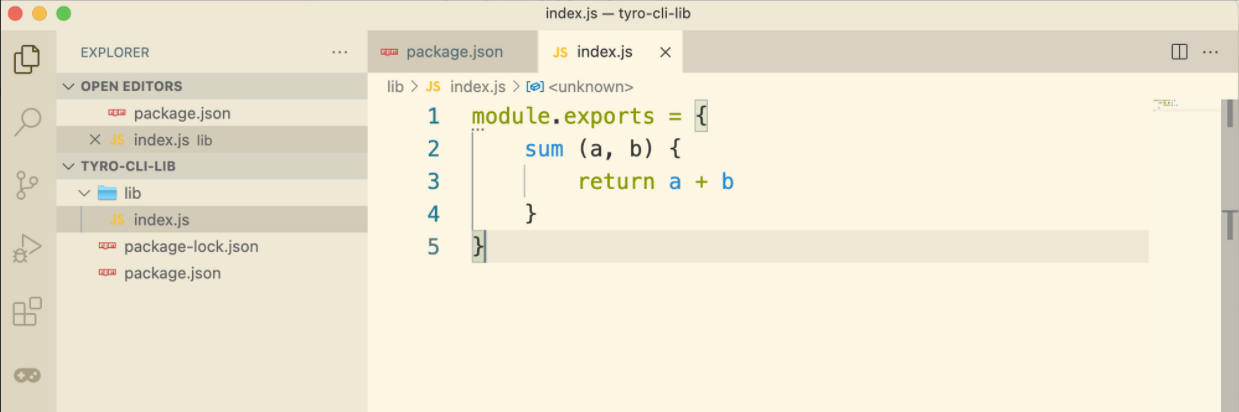This screenshot has width=1239, height=412.
Task: Click the Split Editor icon
Action: [x=1179, y=52]
